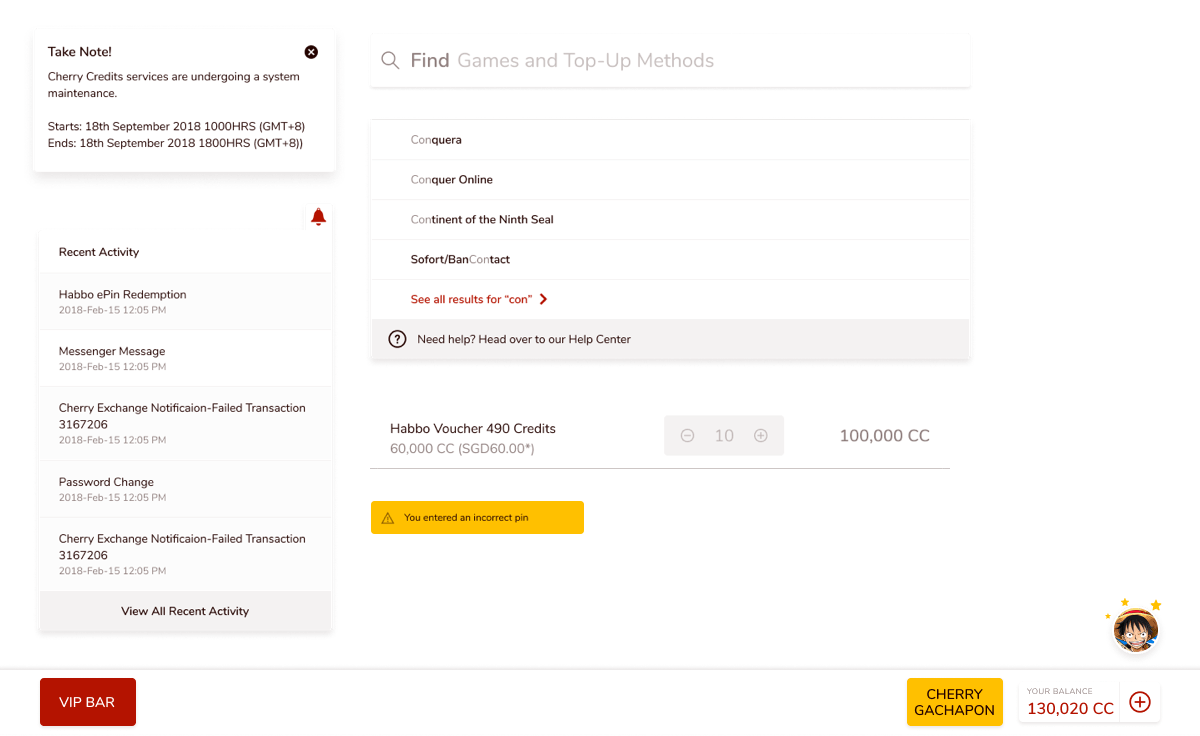The image size is (1200, 736).
Task: Open the VIP BAR button
Action: tap(88, 702)
